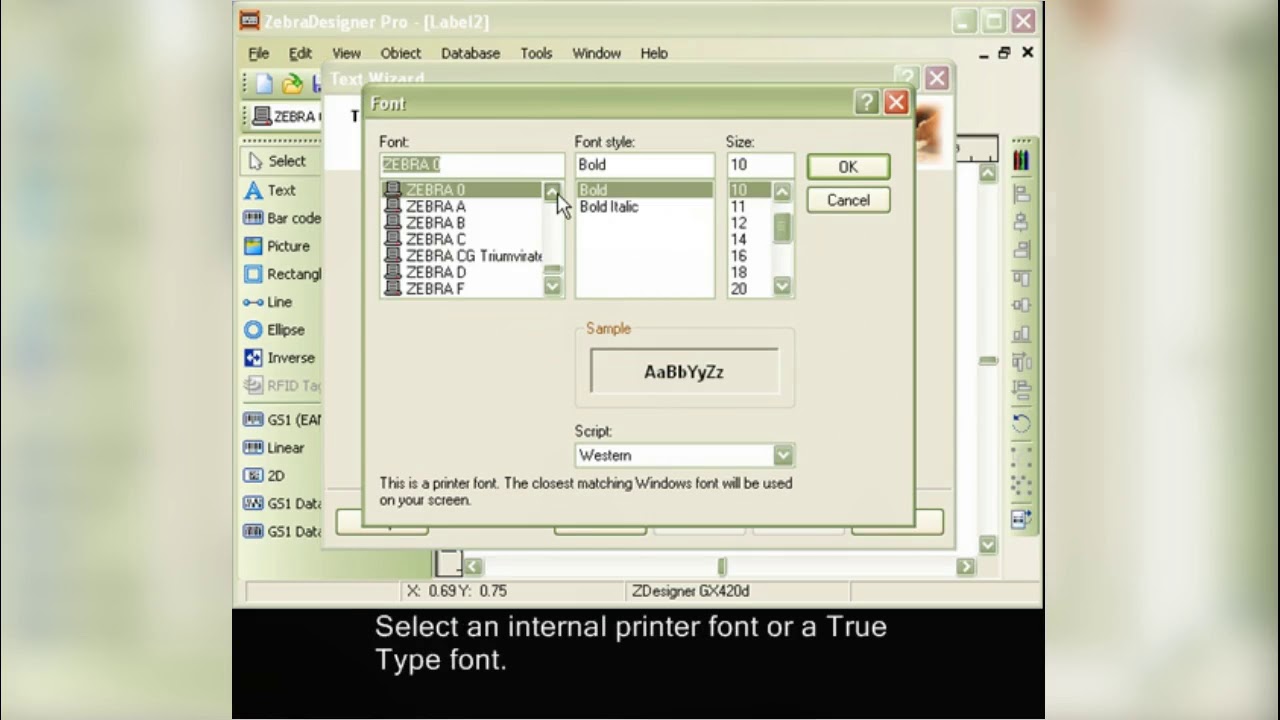Open the Script dropdown showing Western
The image size is (1280, 720).
(x=783, y=456)
